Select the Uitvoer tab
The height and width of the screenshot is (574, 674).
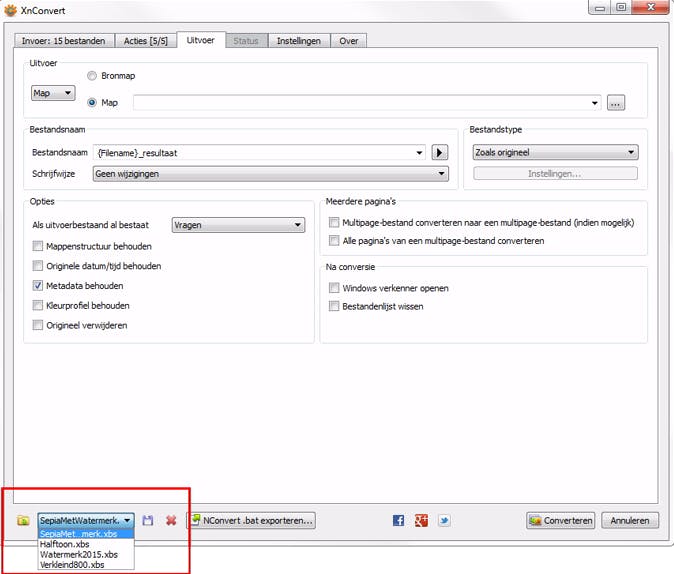(201, 40)
